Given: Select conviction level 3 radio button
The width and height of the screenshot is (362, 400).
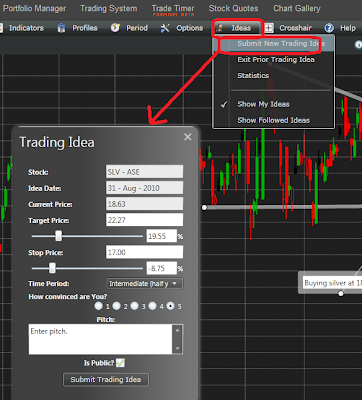Looking at the screenshot, I should point(134,306).
